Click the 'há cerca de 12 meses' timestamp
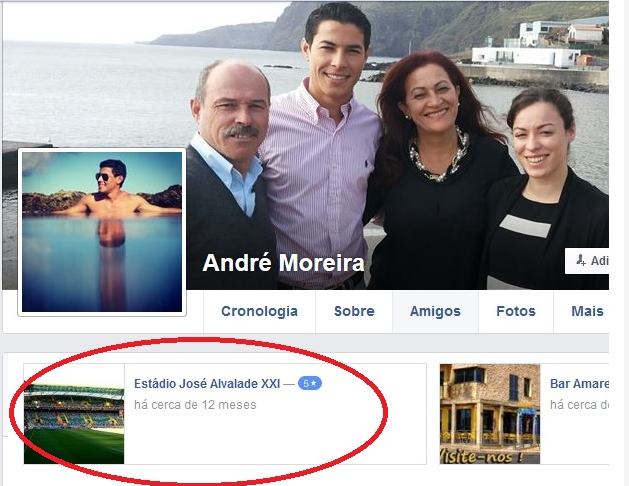The width and height of the screenshot is (629, 486). tap(195, 405)
